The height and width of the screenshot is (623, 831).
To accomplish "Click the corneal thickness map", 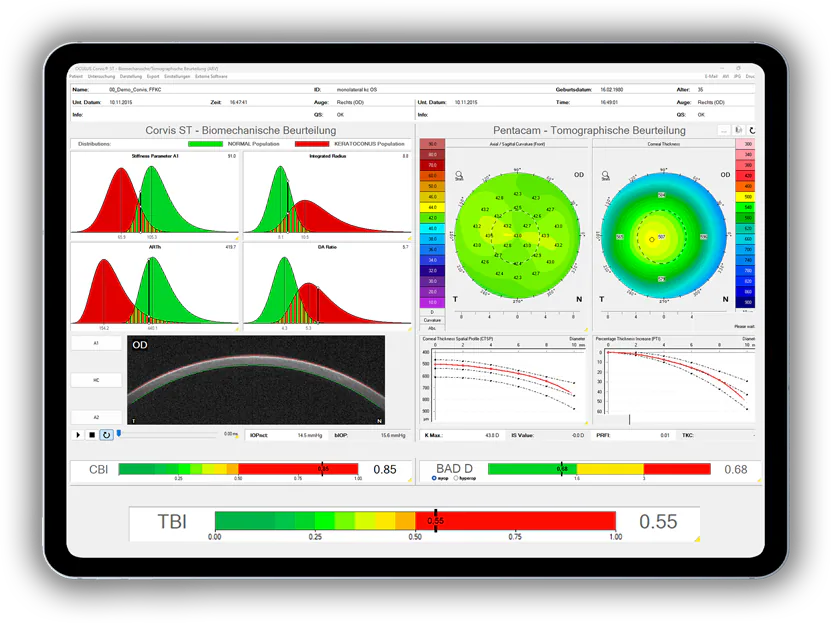I will click(664, 236).
